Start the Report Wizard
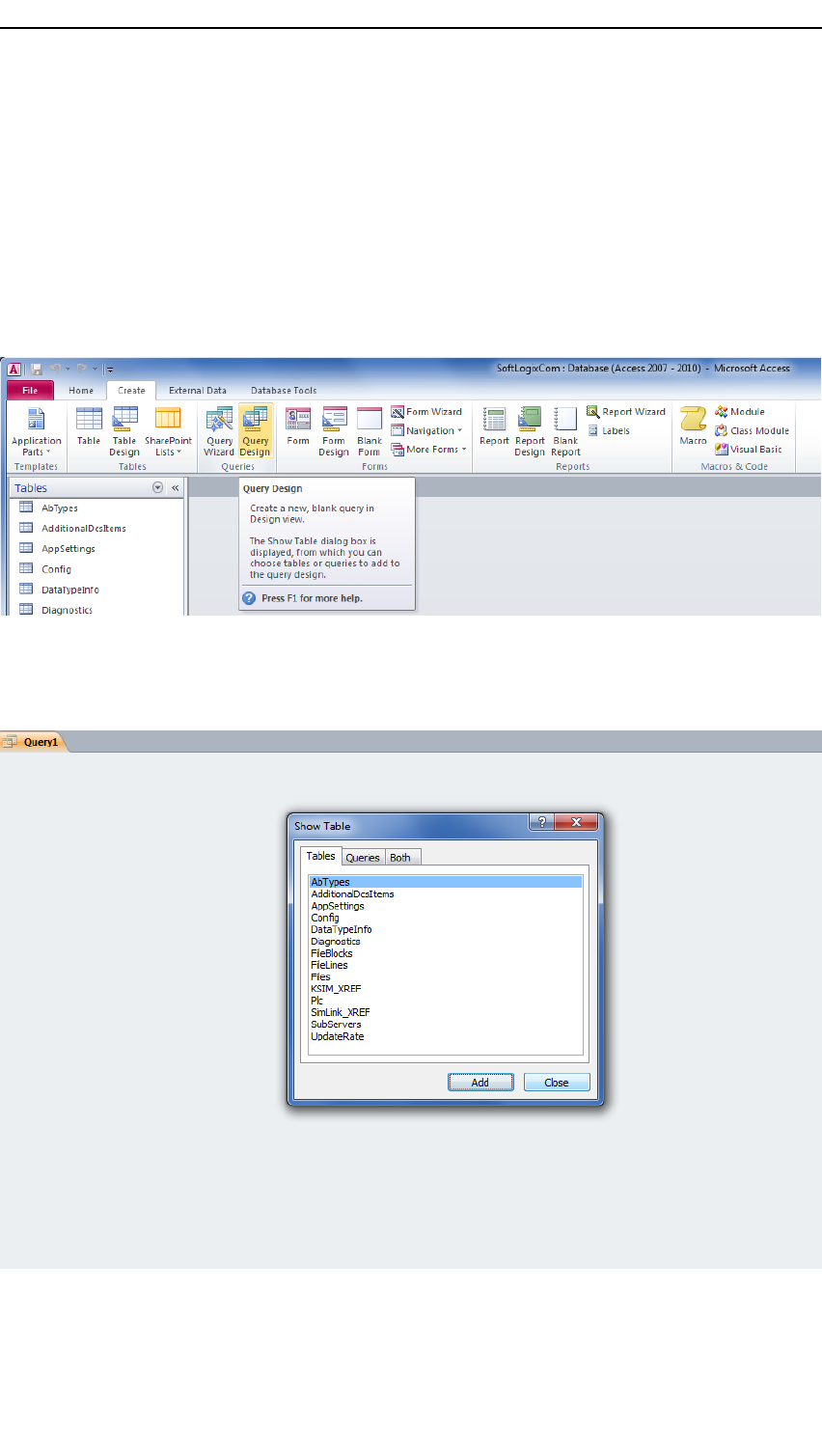Viewport: 822px width, 1456px height. point(626,412)
